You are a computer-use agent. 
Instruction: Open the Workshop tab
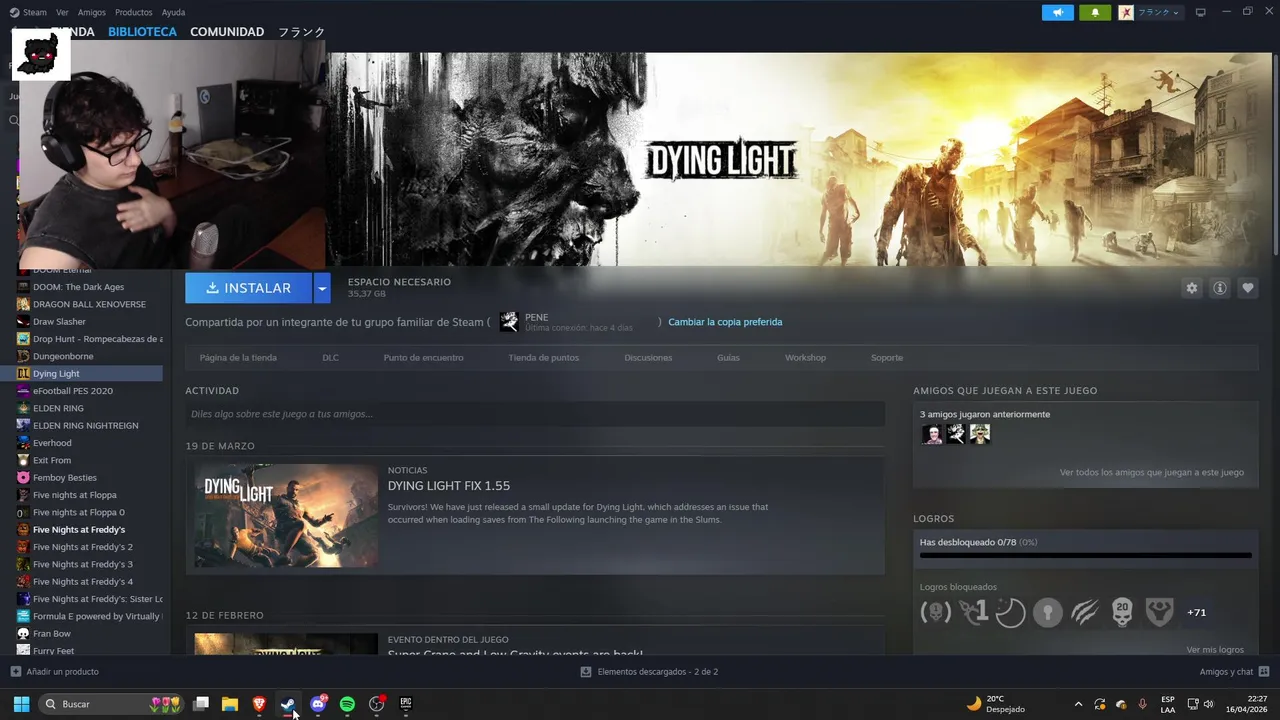(805, 358)
